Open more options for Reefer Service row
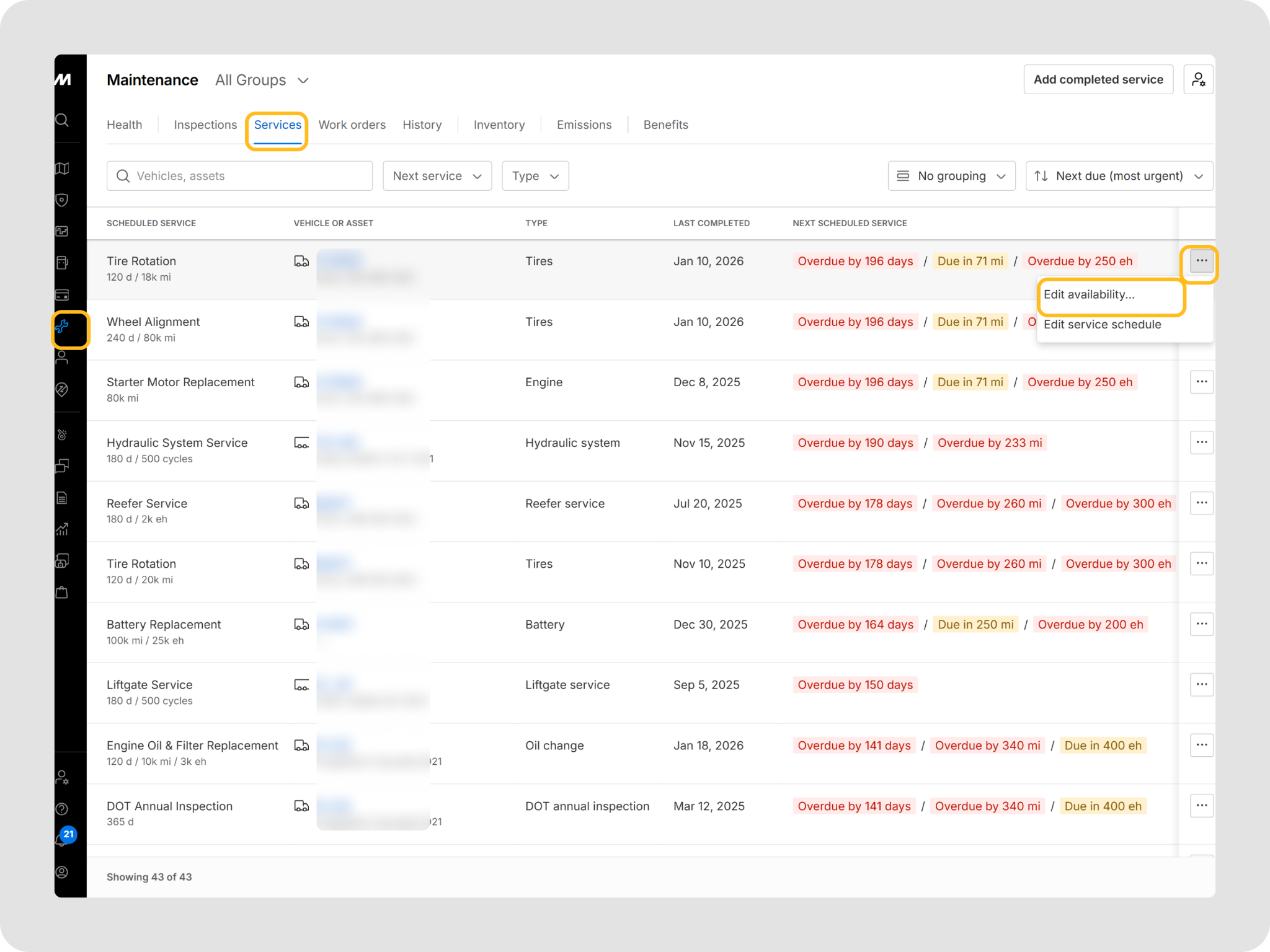 coord(1201,503)
